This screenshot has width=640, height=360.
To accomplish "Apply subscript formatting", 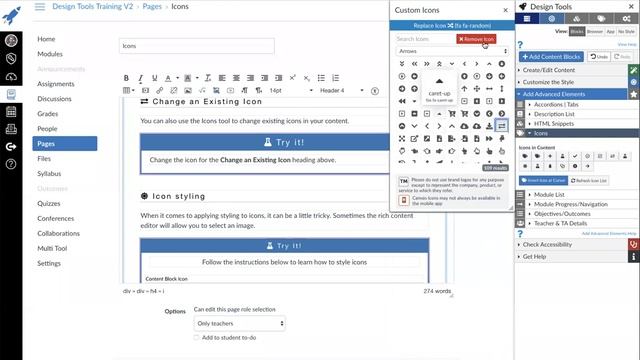I will coord(307,78).
